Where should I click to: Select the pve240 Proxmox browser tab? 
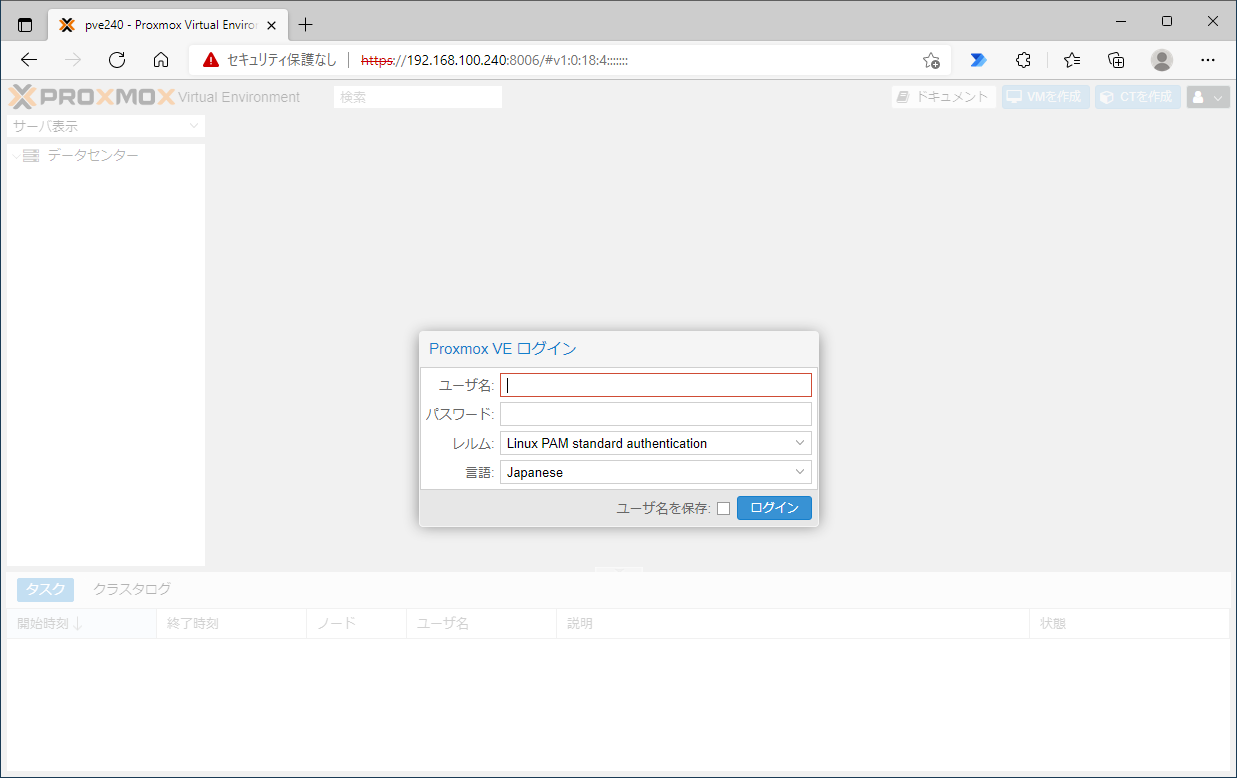point(168,25)
